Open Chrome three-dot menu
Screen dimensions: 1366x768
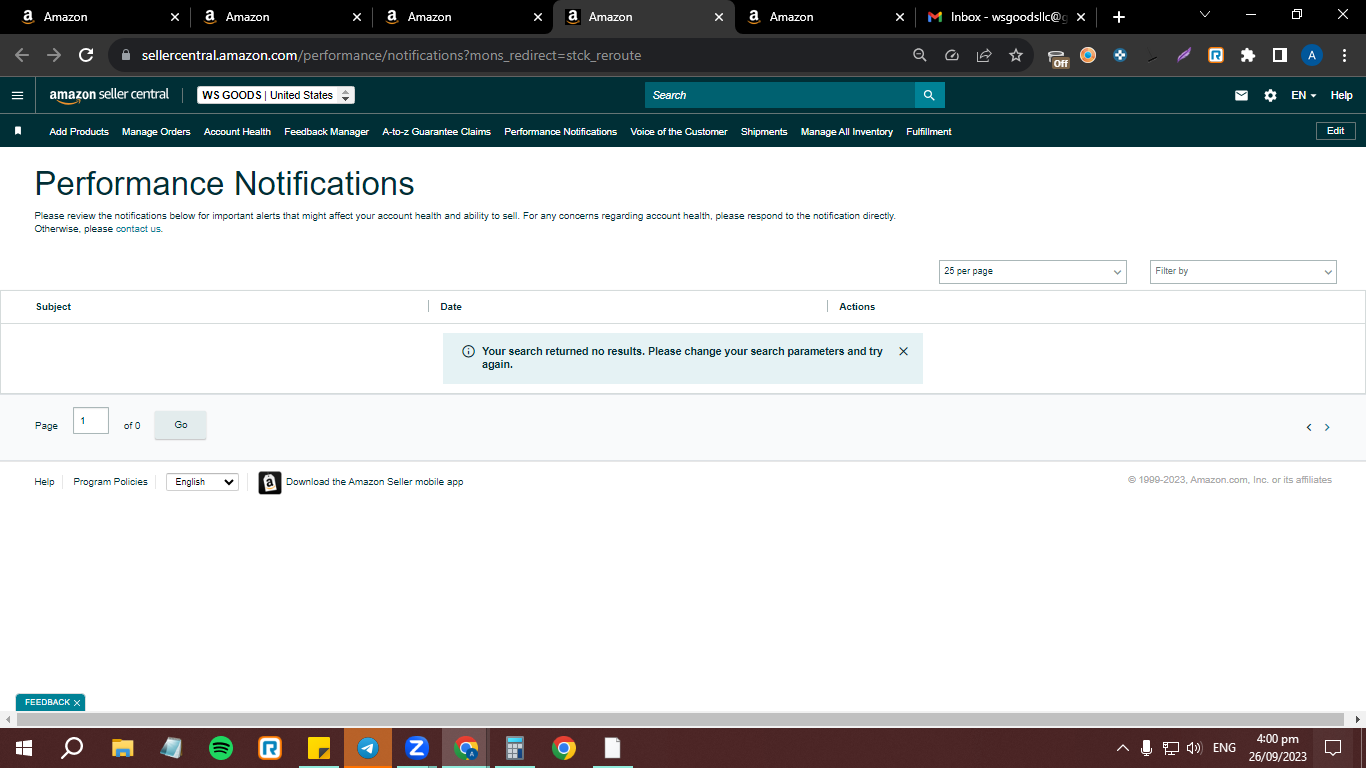pyautogui.click(x=1344, y=56)
